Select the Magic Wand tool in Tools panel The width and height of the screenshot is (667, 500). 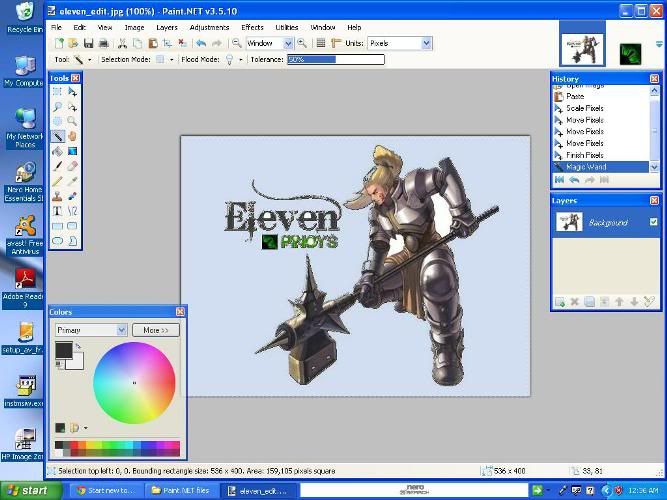tap(57, 136)
